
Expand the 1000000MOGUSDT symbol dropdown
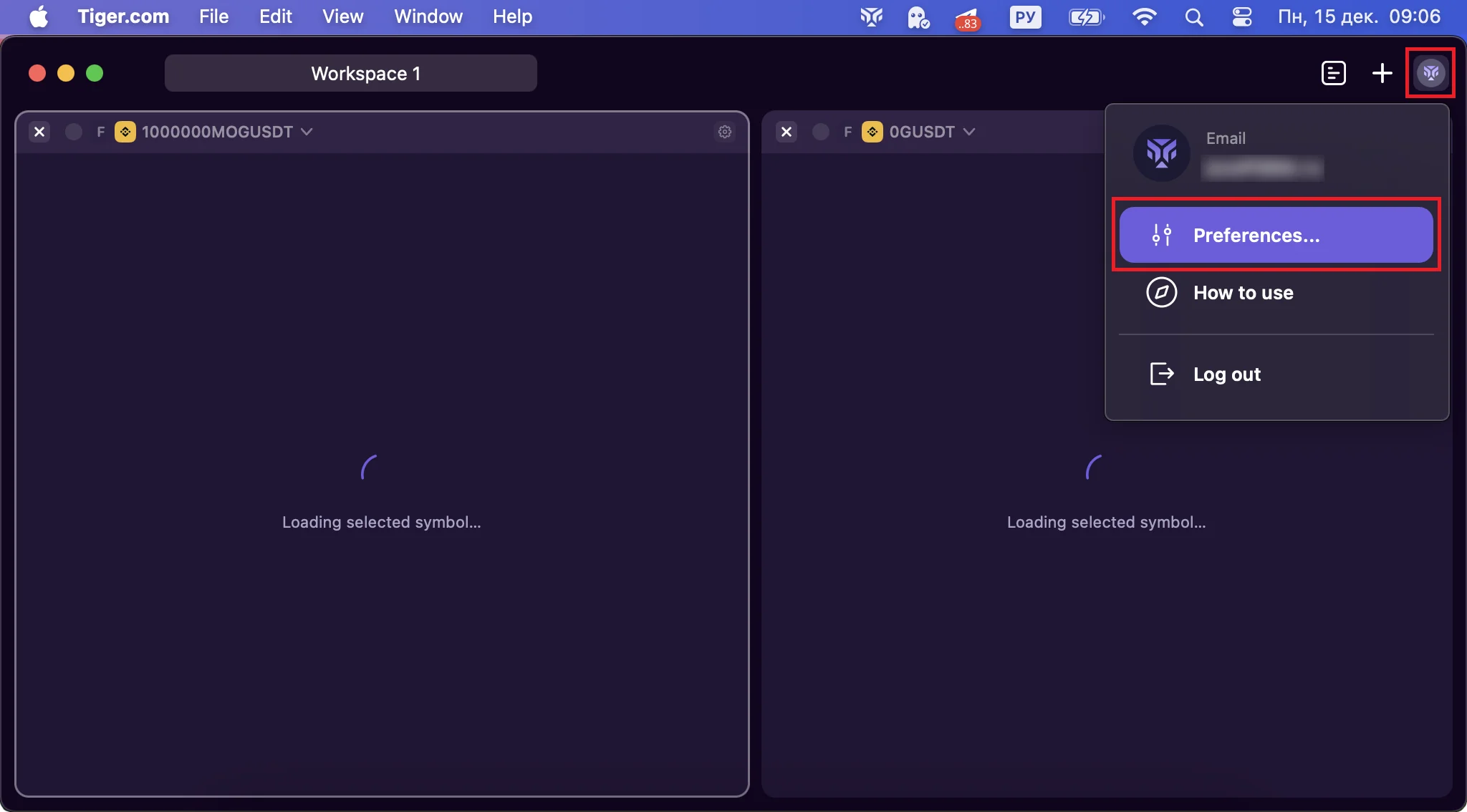coord(307,132)
